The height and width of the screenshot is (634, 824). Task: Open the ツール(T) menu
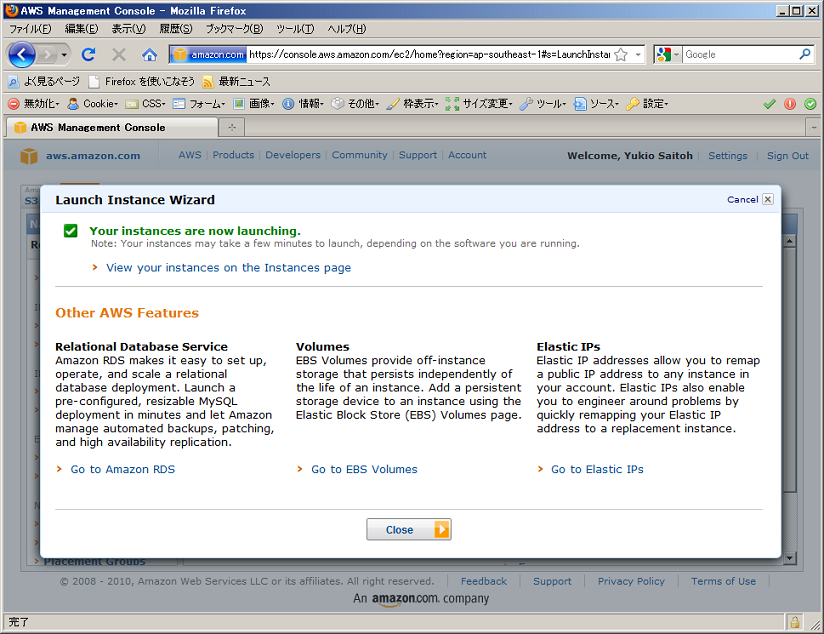[x=294, y=29]
